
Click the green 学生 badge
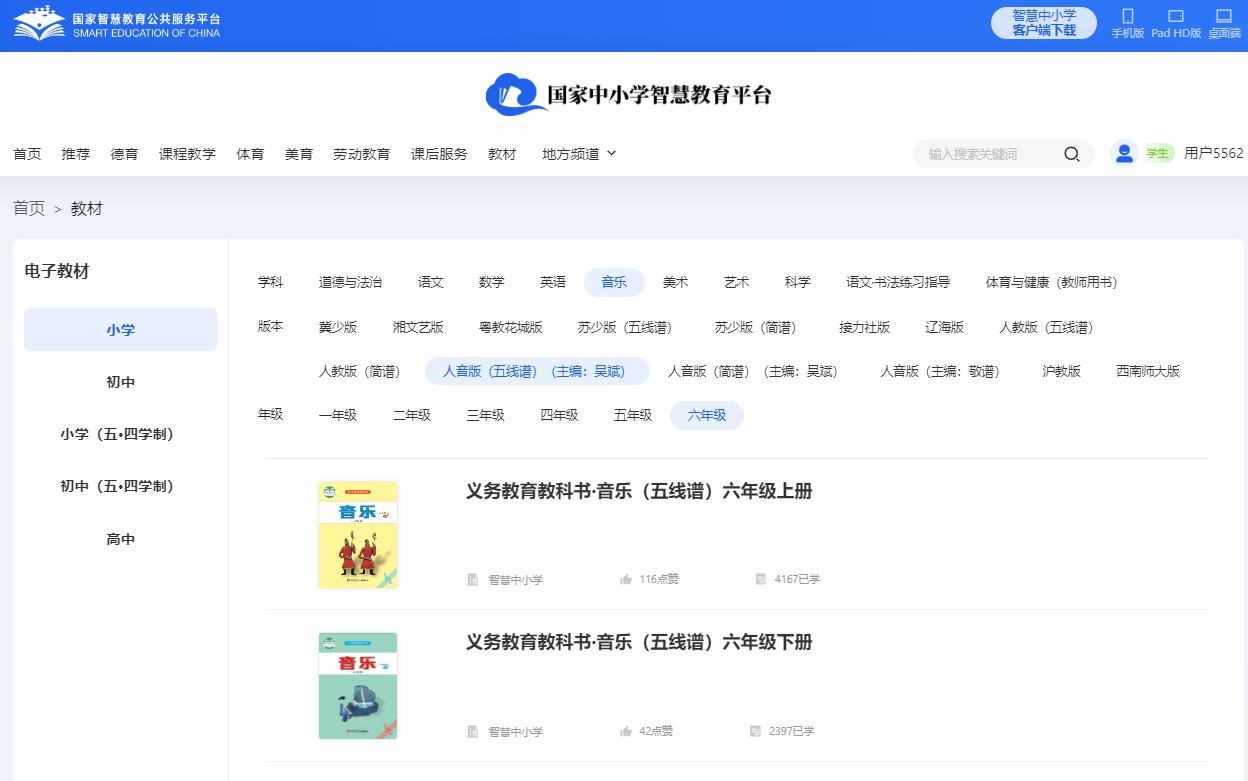pyautogui.click(x=1158, y=153)
